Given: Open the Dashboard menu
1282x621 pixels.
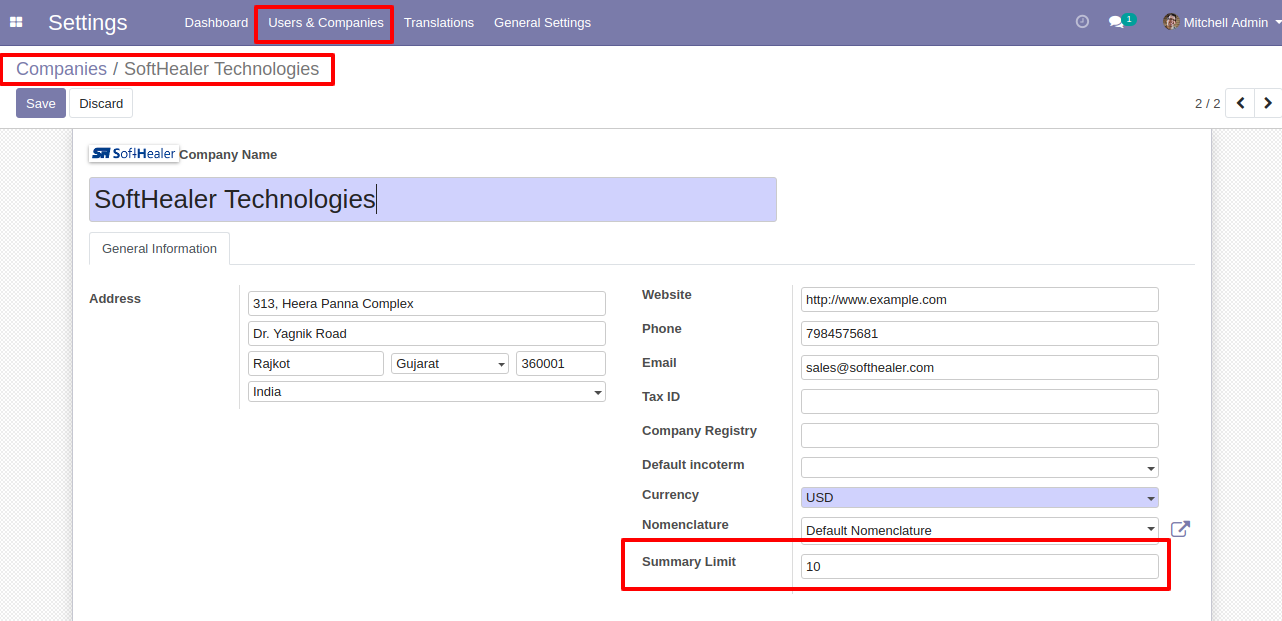Looking at the screenshot, I should click(216, 22).
